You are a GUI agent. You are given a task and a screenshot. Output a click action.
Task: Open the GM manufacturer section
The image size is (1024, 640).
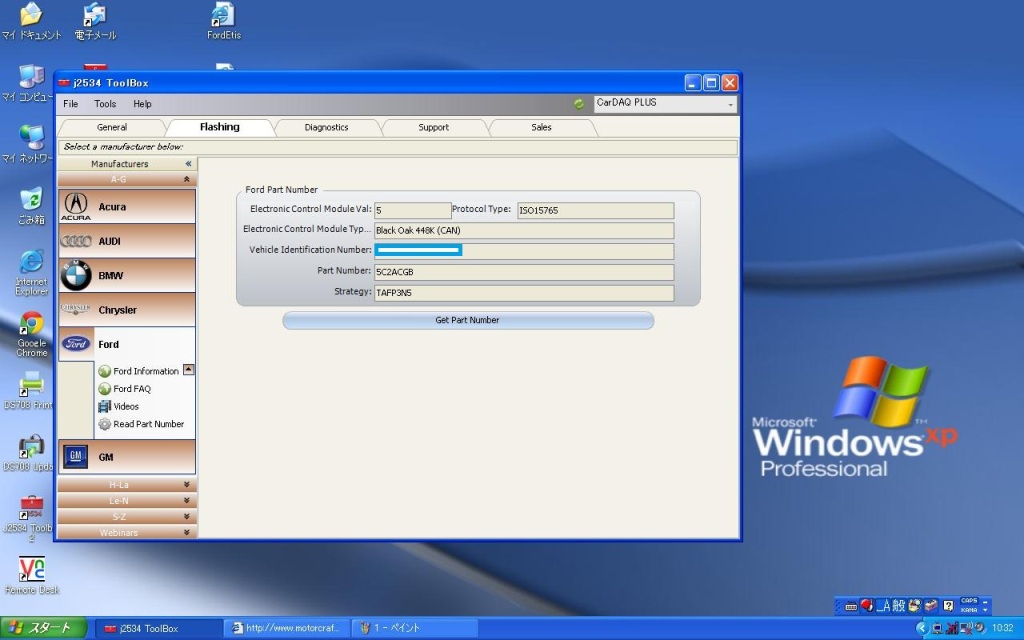pos(127,456)
